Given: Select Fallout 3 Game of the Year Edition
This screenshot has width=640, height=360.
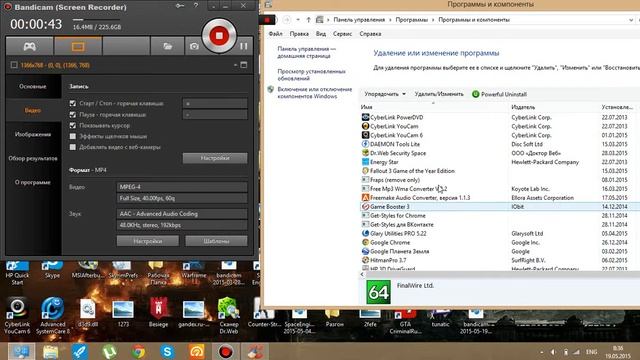Looking at the screenshot, I should click(x=412, y=171).
